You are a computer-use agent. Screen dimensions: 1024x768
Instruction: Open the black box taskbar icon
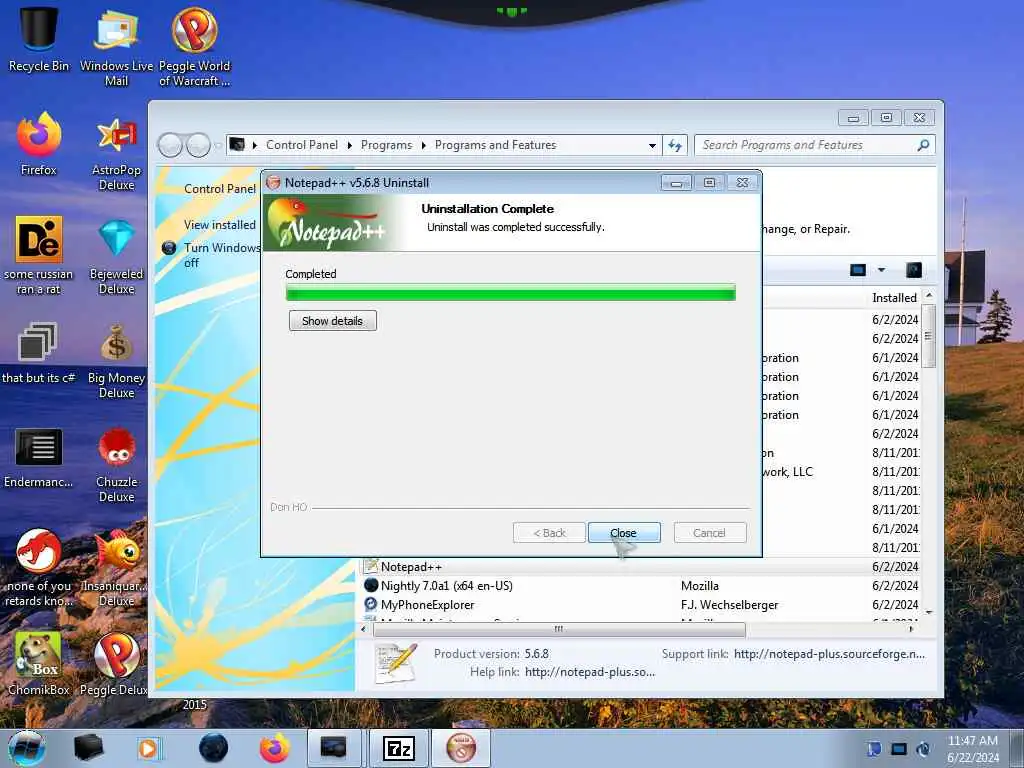coord(88,748)
